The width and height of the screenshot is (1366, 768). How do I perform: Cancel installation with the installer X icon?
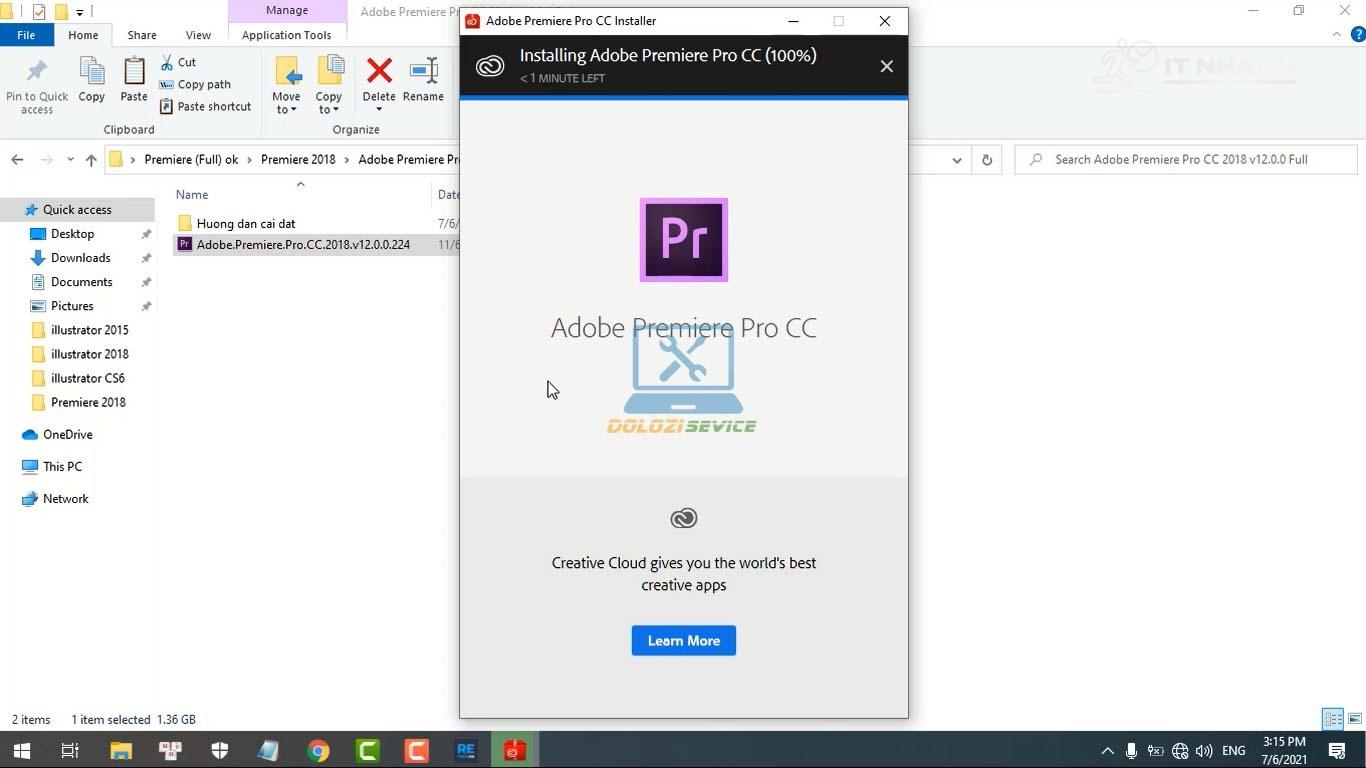click(x=886, y=66)
